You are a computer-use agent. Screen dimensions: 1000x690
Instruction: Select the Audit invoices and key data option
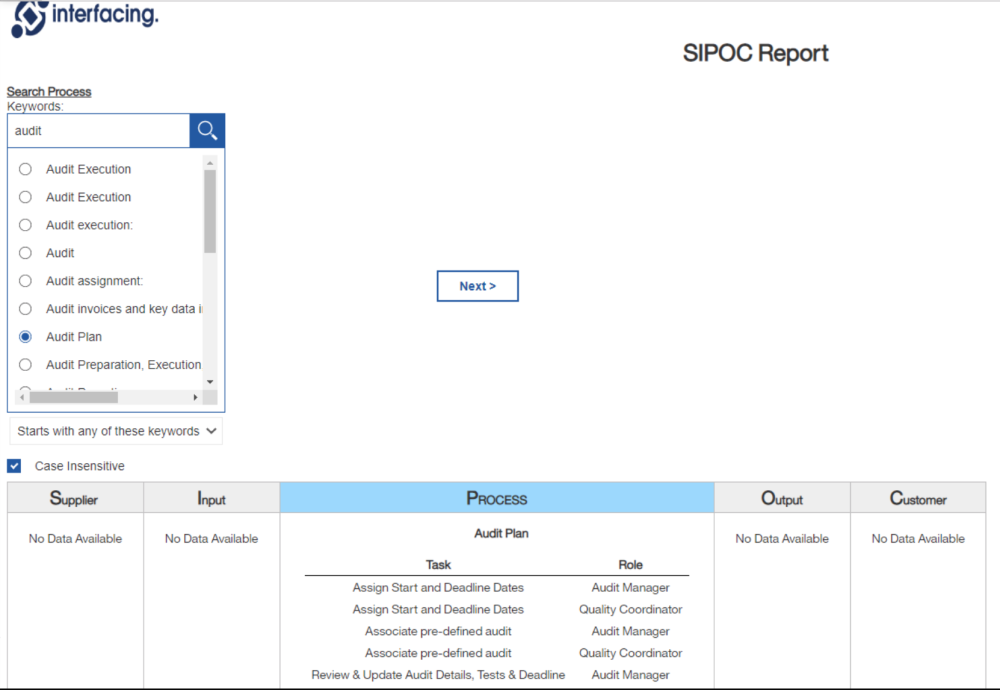[x=25, y=309]
